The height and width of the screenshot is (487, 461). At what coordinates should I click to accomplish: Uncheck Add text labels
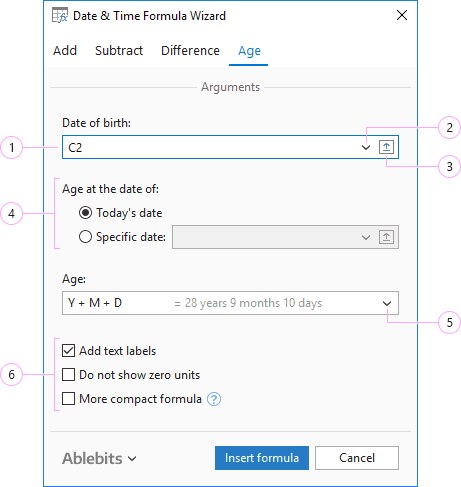point(68,351)
